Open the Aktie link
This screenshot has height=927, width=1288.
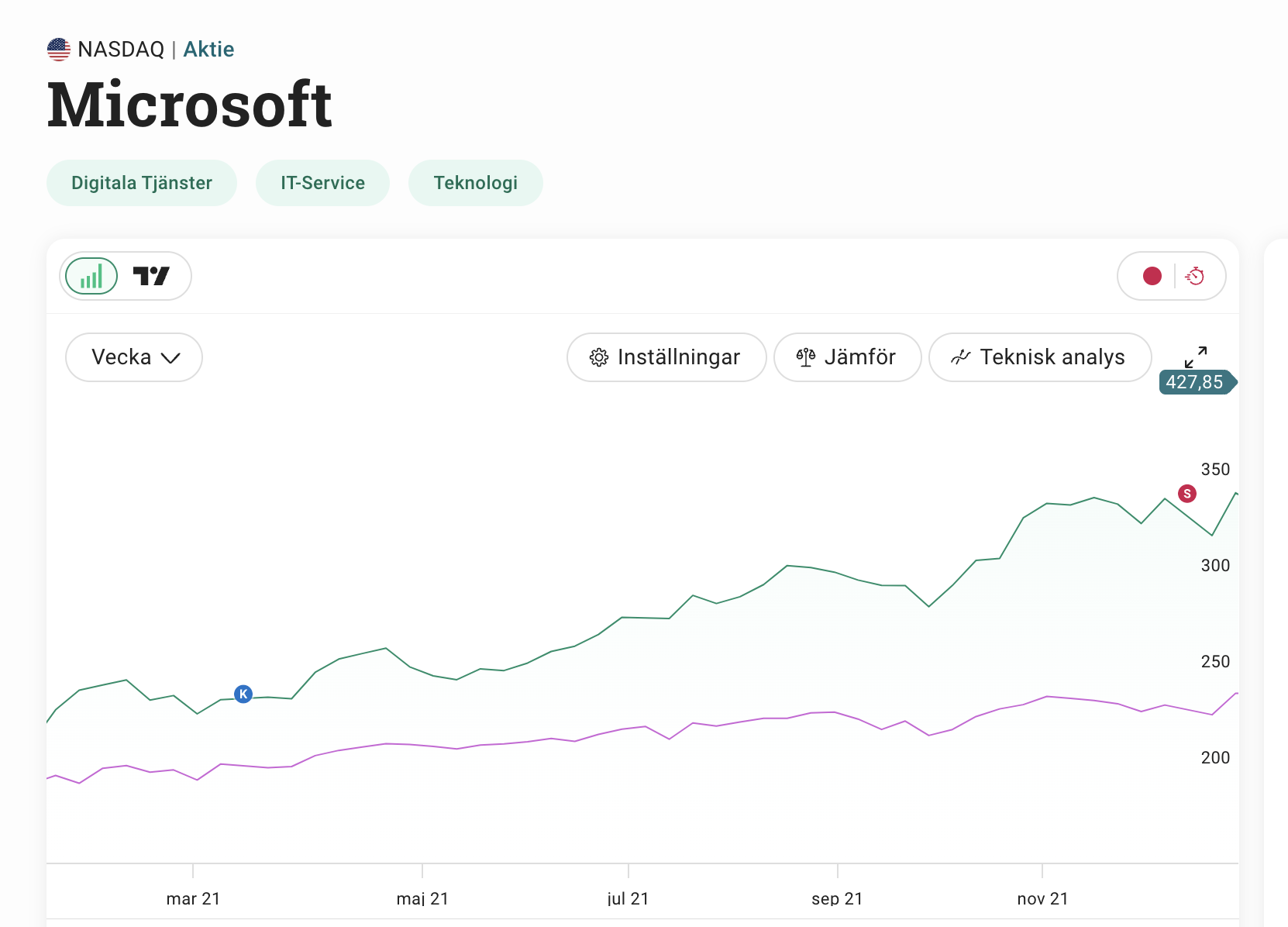click(208, 50)
